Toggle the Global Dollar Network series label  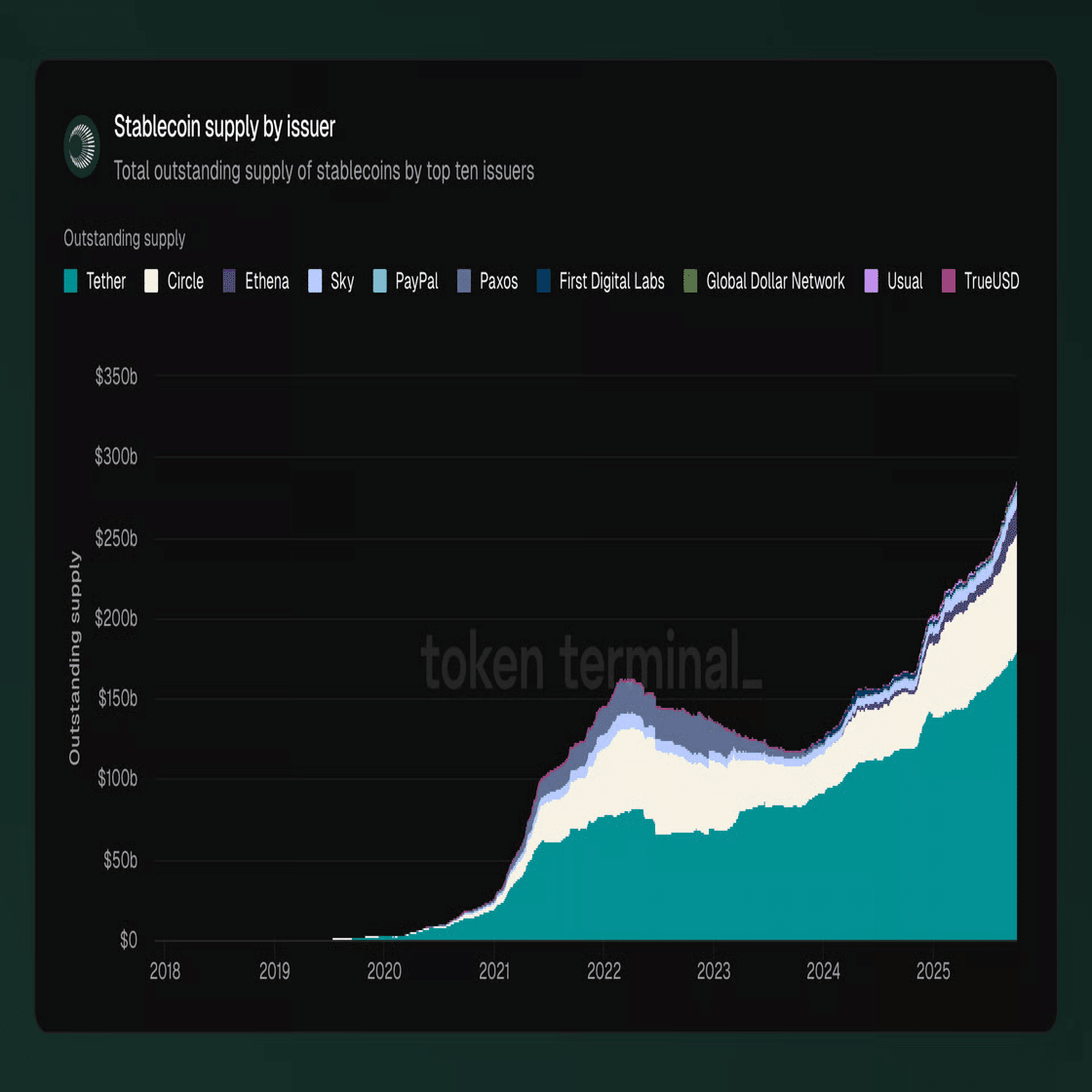(775, 282)
